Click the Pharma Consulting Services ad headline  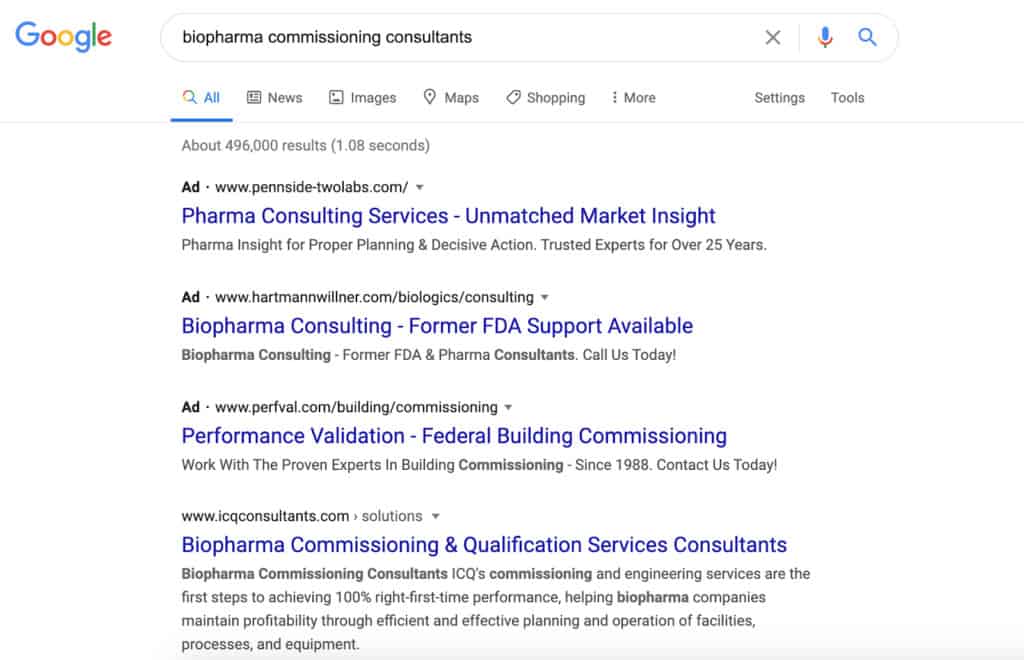pyautogui.click(x=447, y=215)
